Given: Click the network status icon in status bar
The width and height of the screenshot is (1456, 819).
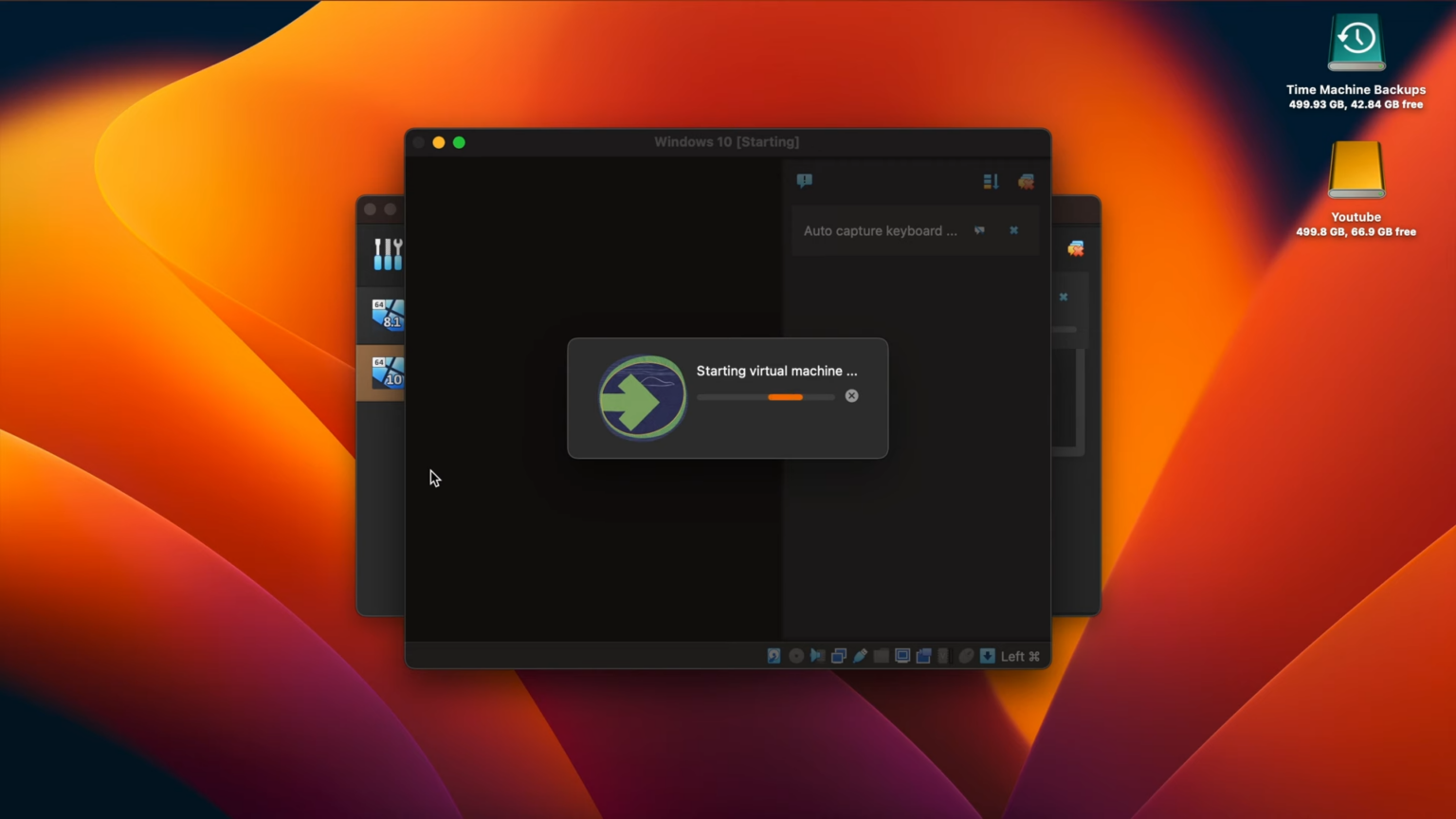Looking at the screenshot, I should pyautogui.click(x=840, y=655).
